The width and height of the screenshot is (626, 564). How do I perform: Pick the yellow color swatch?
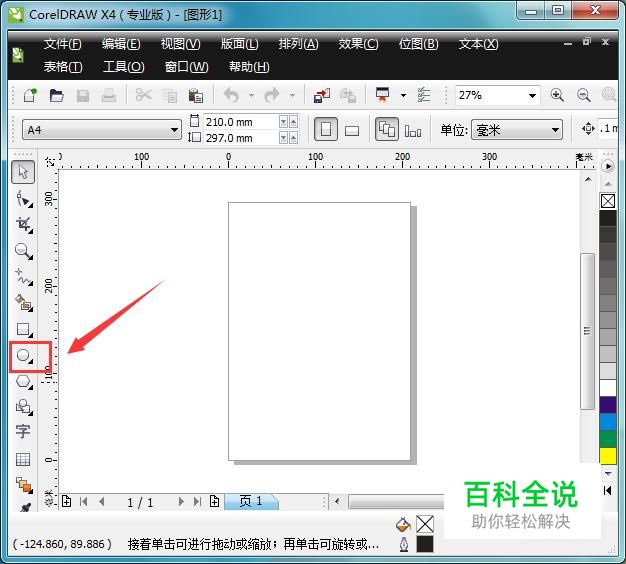click(608, 455)
